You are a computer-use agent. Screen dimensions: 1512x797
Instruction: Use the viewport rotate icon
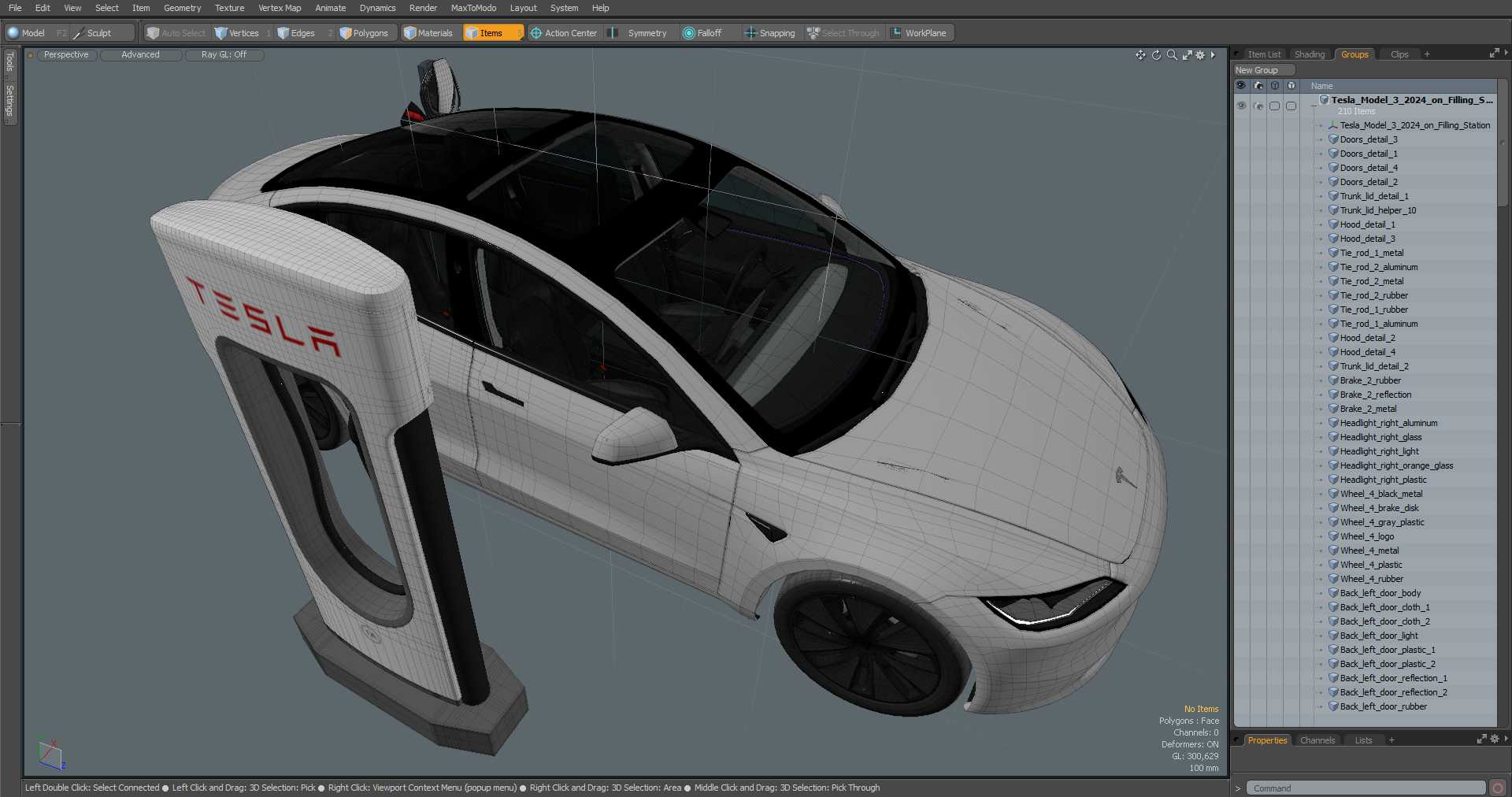(x=1156, y=55)
